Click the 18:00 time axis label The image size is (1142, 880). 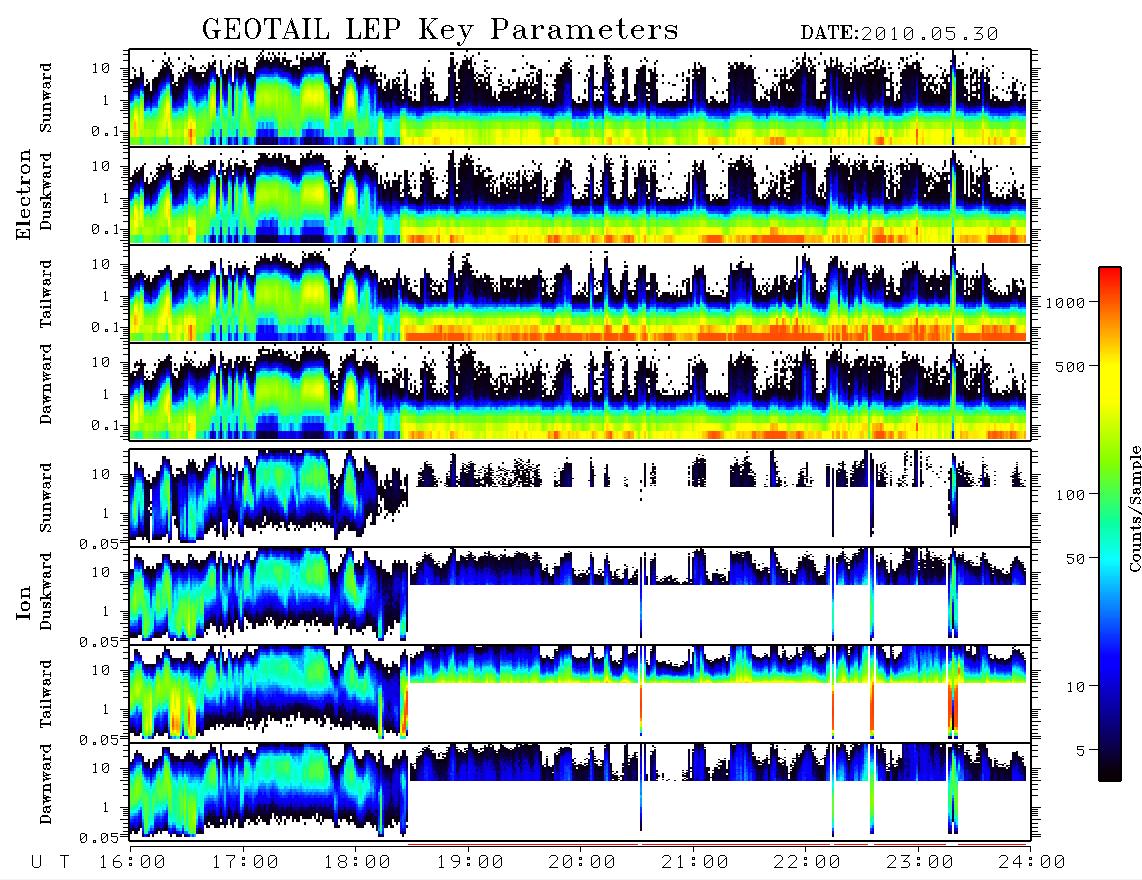(x=357, y=863)
